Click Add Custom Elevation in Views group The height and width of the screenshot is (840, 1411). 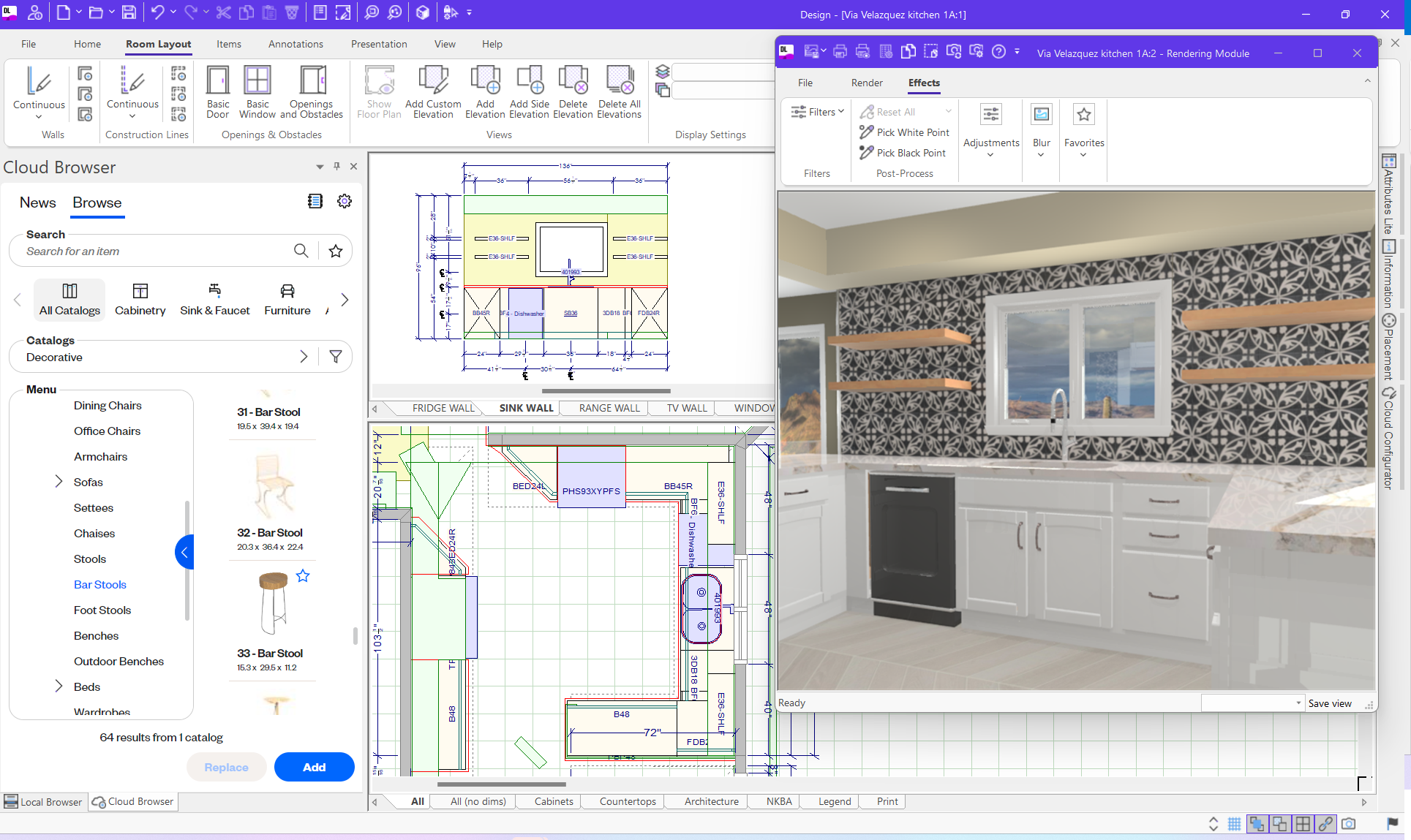pyautogui.click(x=432, y=93)
